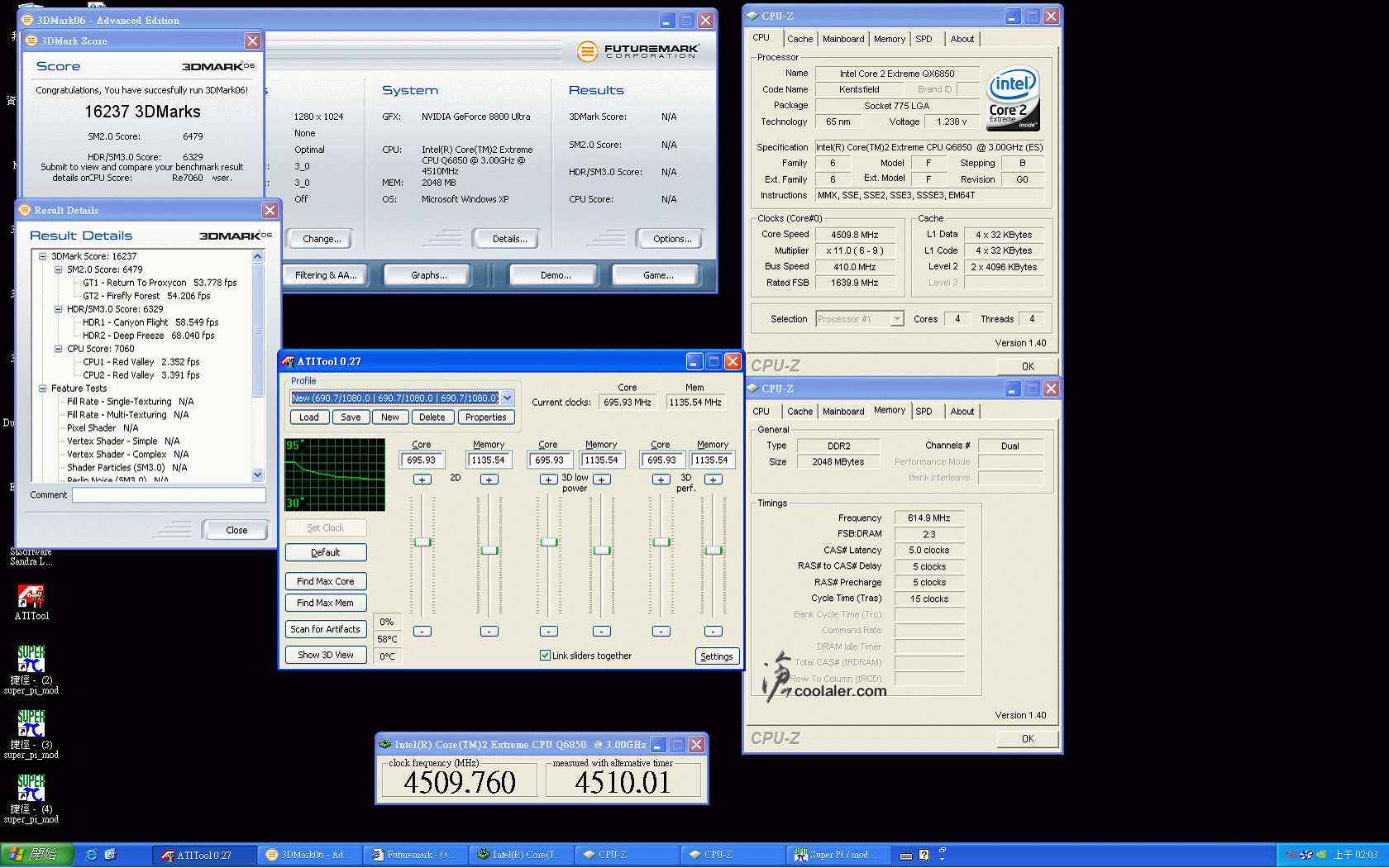This screenshot has height=868, width=1389.
Task: Click the 3D perf core slider handle
Action: click(x=661, y=542)
